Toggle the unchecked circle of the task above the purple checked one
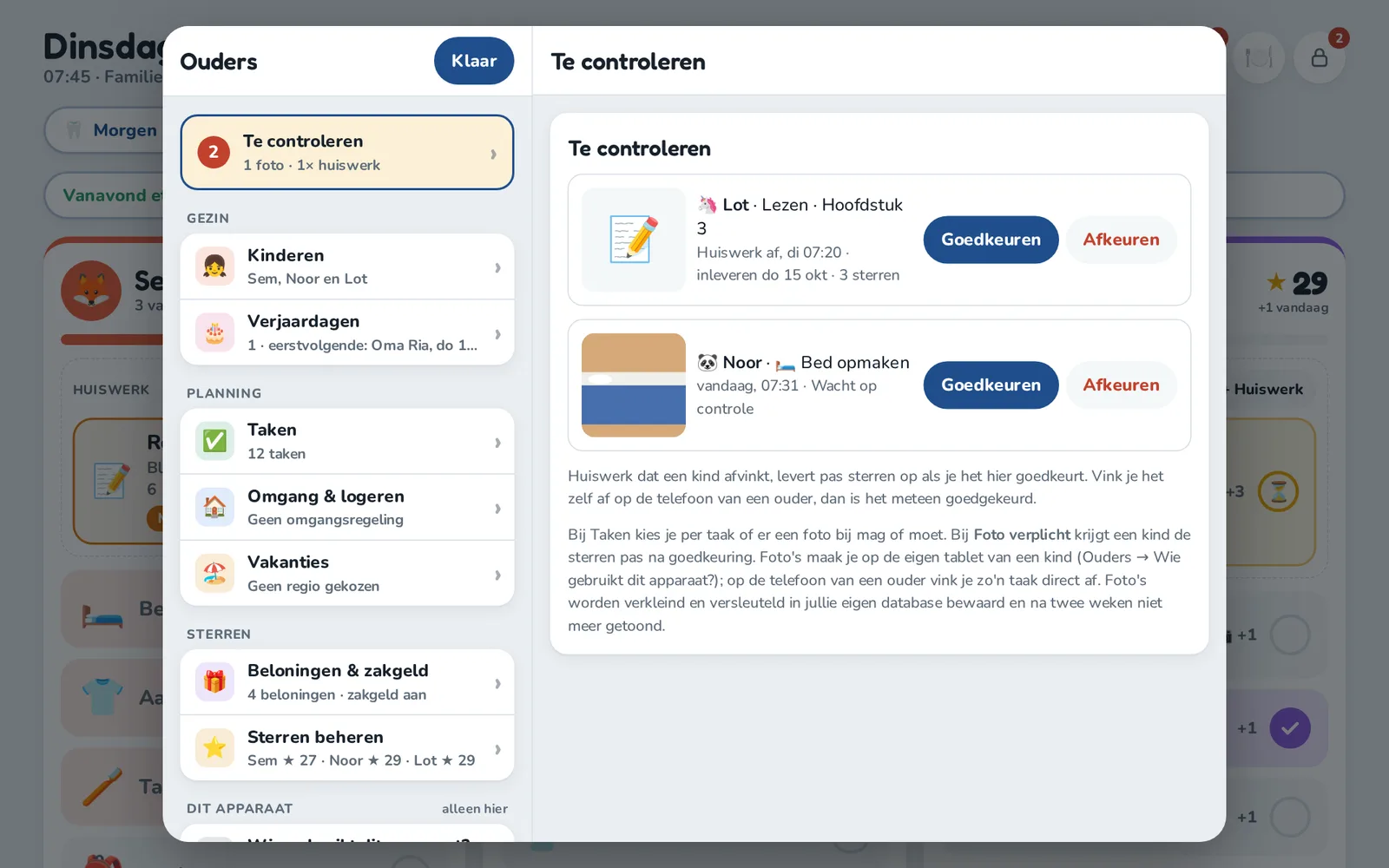Viewport: 1389px width, 868px height. point(1290,635)
